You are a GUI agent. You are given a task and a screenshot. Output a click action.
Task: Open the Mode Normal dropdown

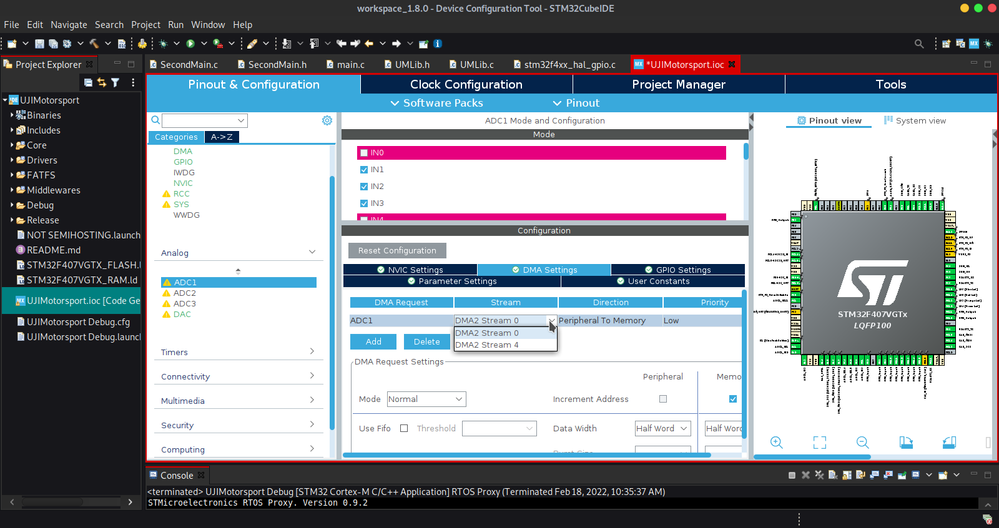[426, 399]
